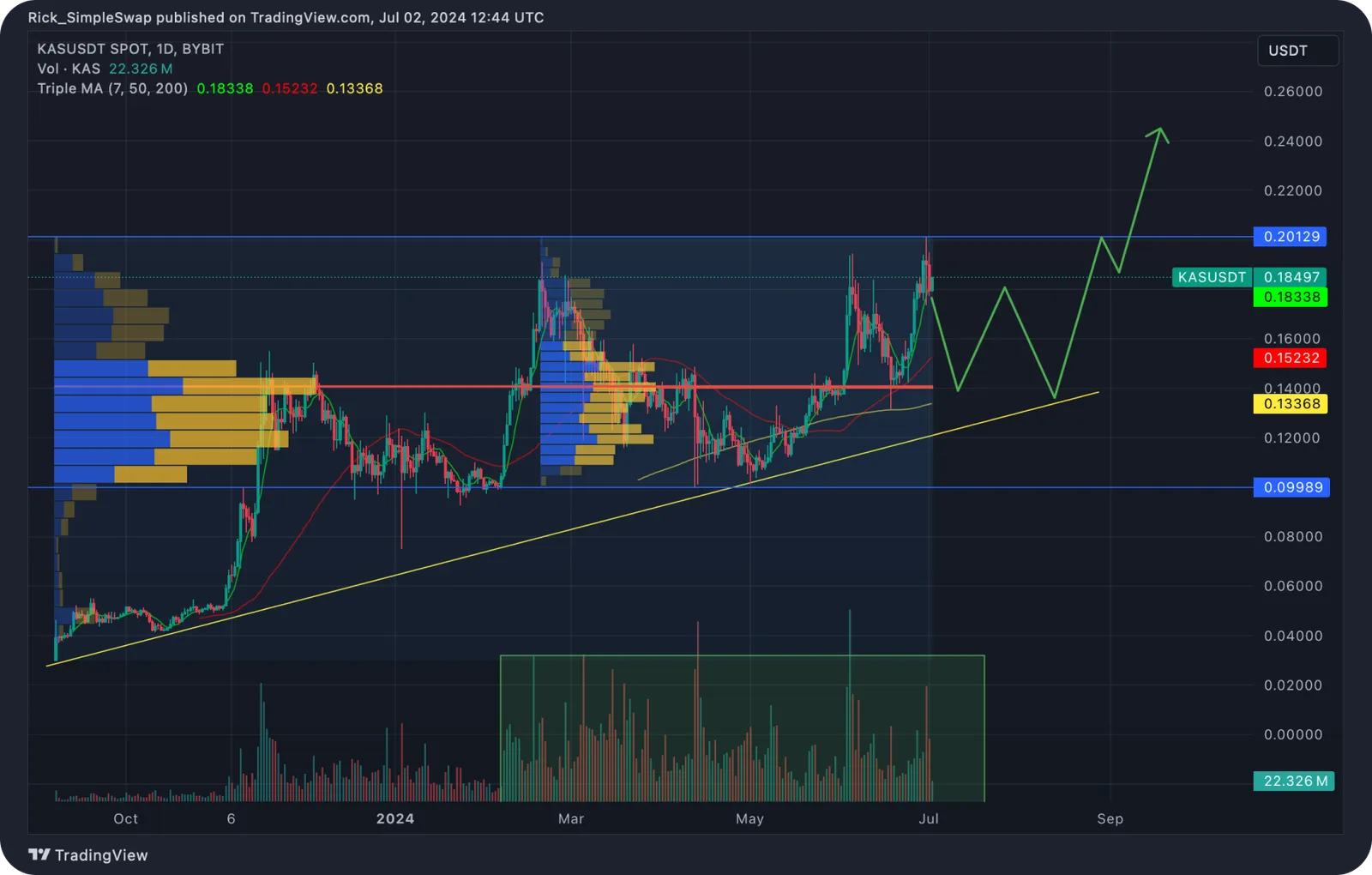Click the 0.18497 last price label

1291,277
